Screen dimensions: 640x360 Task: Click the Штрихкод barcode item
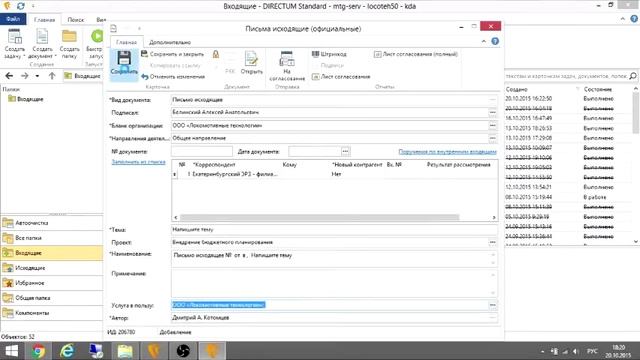[x=329, y=54]
